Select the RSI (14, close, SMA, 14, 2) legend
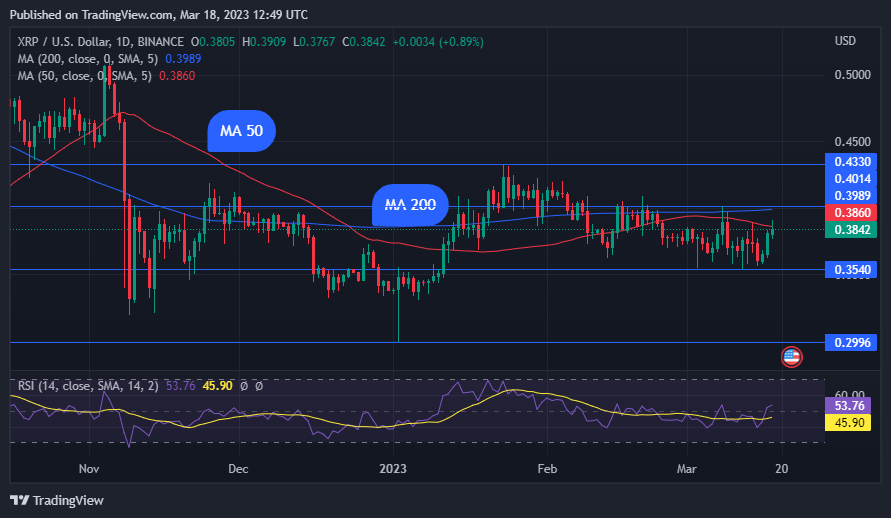This screenshot has height=518, width=891. (88, 386)
